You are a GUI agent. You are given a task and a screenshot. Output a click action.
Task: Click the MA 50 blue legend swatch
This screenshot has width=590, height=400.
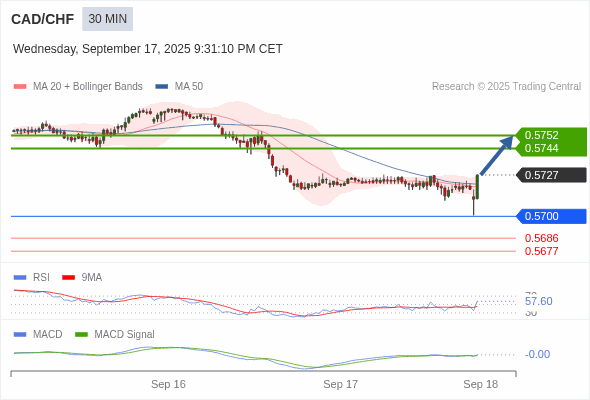(162, 87)
